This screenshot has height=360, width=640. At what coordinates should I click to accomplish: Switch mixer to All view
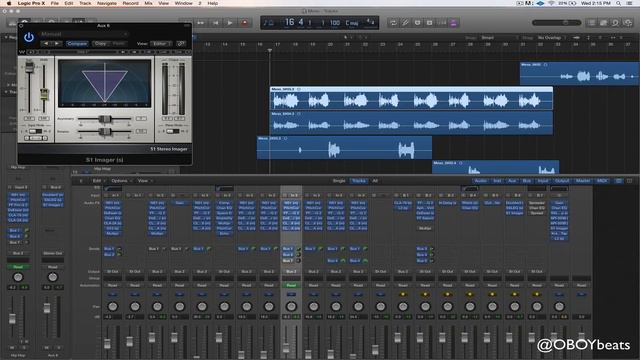[x=375, y=181]
